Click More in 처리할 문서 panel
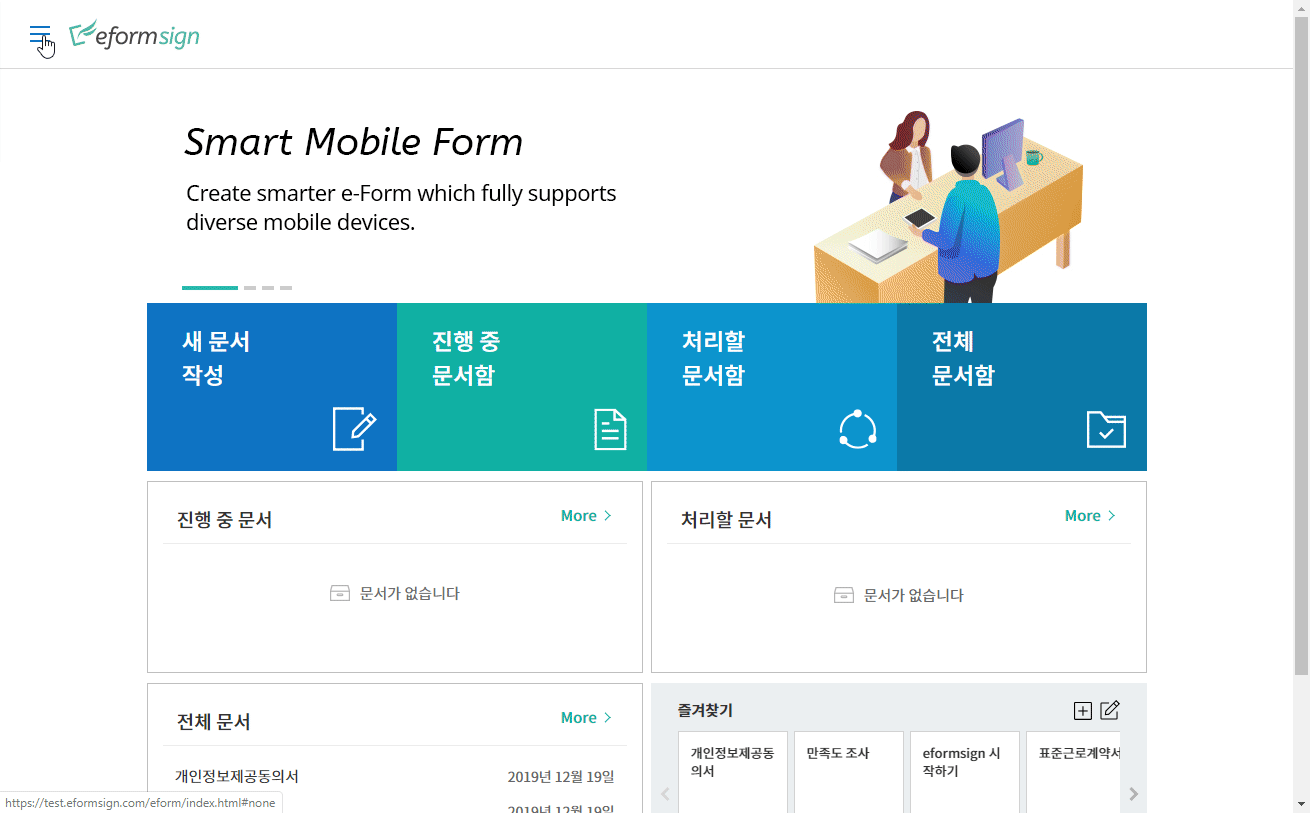The height and width of the screenshot is (813, 1310). click(x=1090, y=516)
